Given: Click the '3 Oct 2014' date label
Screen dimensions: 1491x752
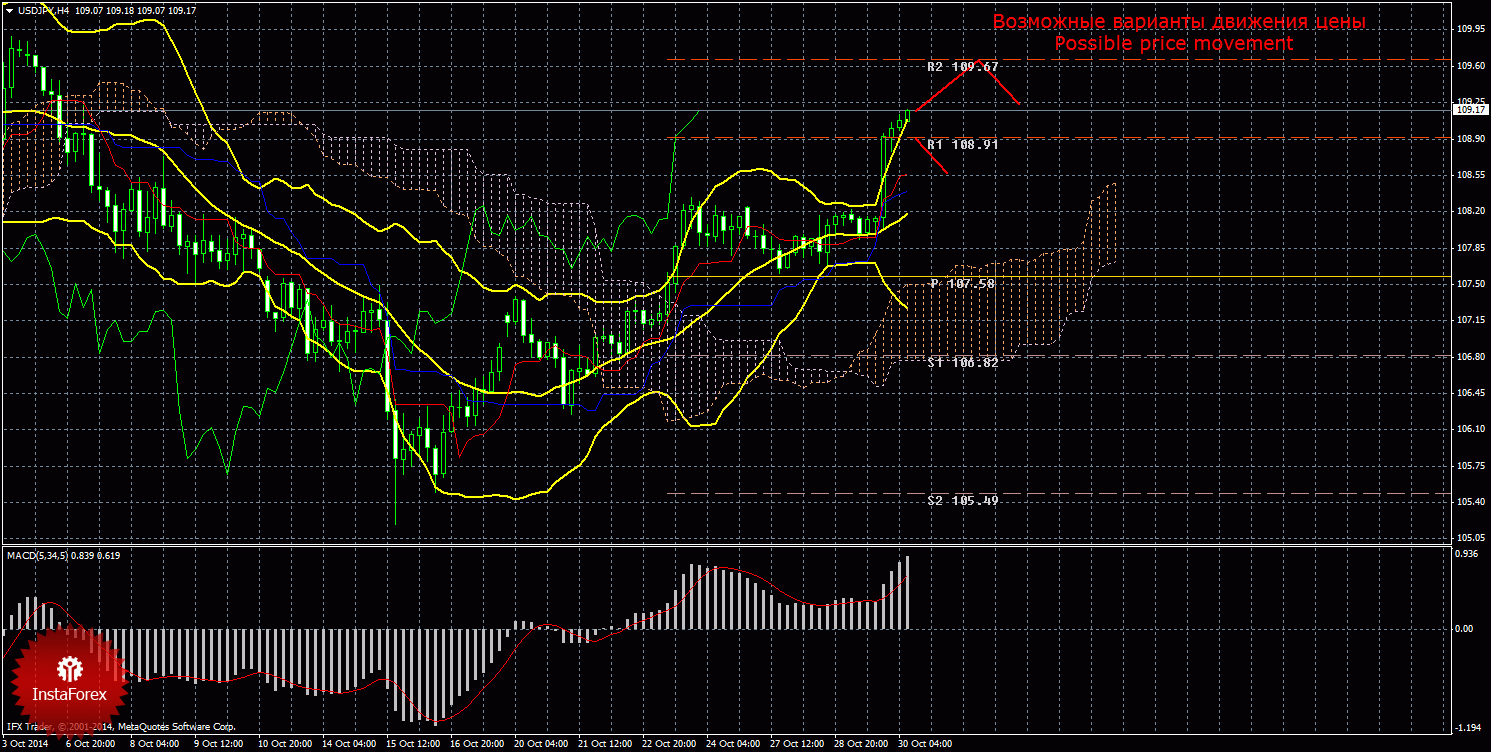Looking at the screenshot, I should point(24,744).
